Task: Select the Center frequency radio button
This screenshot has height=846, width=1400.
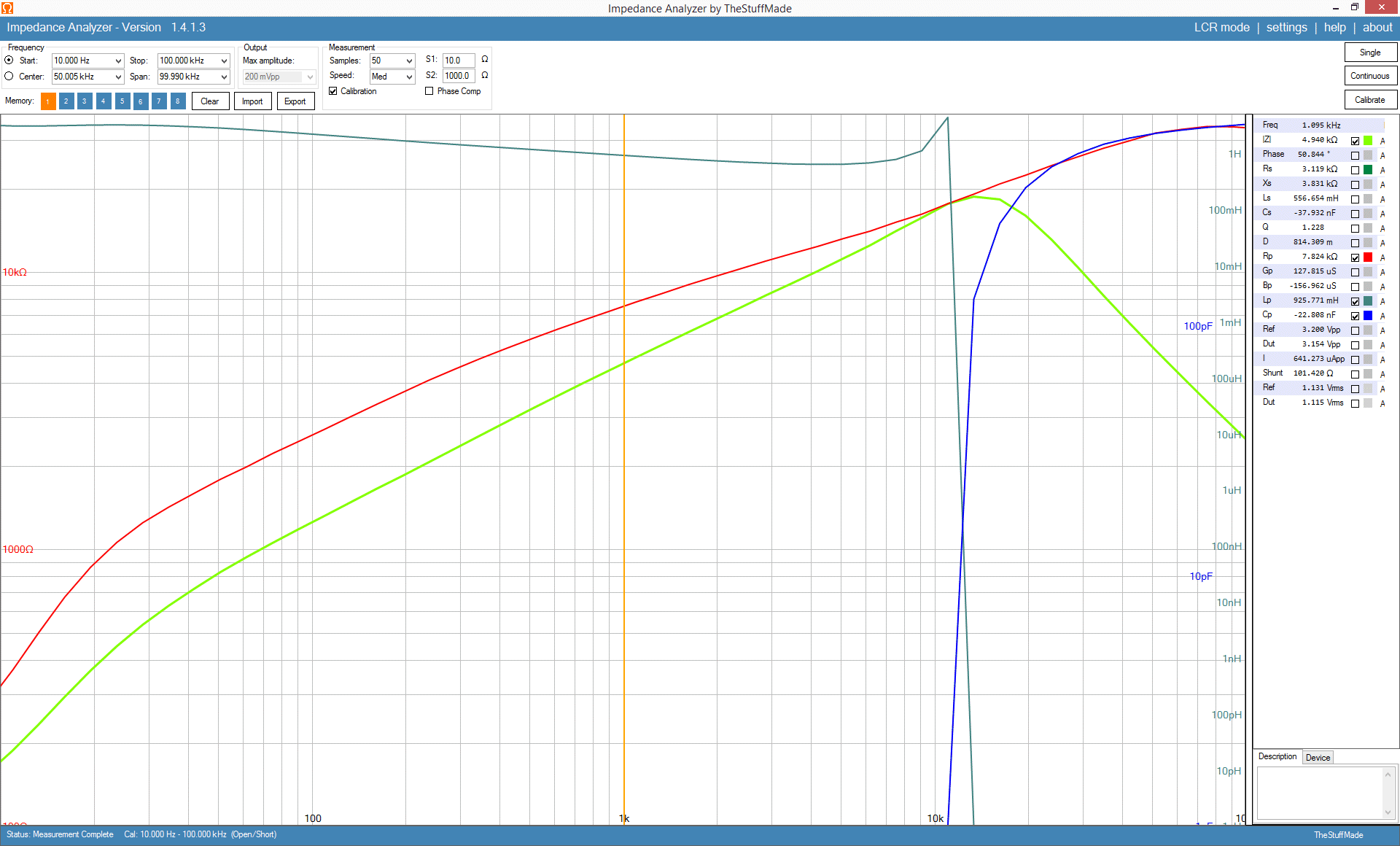Action: tap(9, 76)
